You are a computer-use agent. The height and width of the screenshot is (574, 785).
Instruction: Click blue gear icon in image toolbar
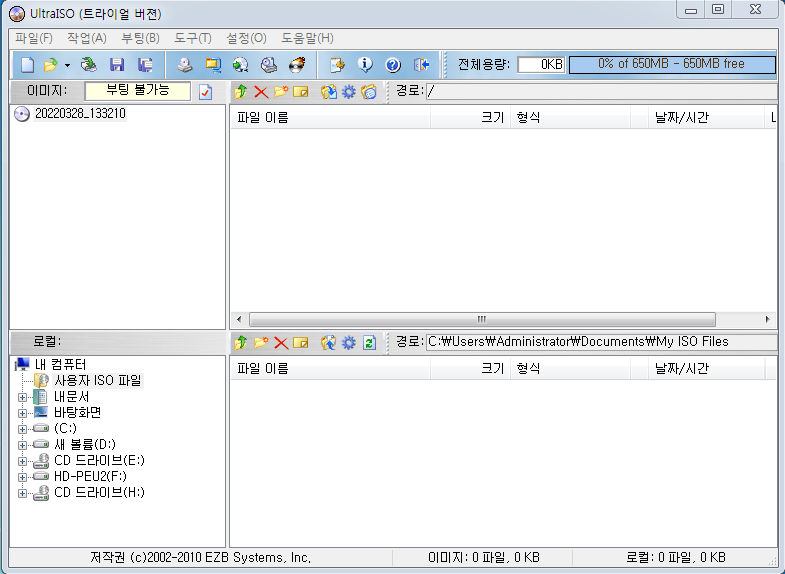(x=348, y=92)
